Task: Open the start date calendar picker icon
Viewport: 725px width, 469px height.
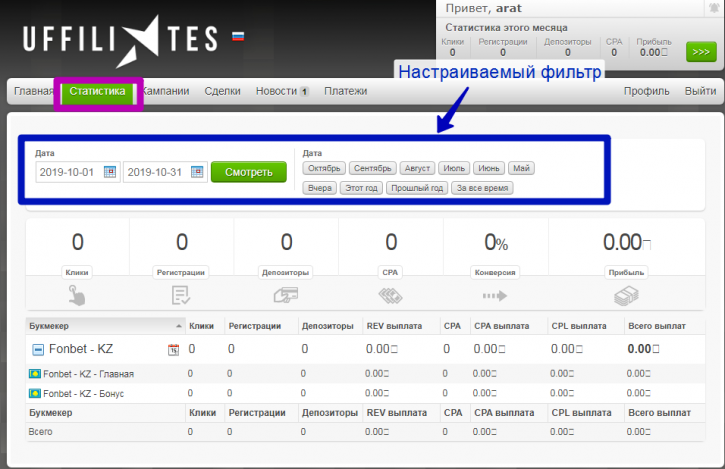Action: click(110, 172)
